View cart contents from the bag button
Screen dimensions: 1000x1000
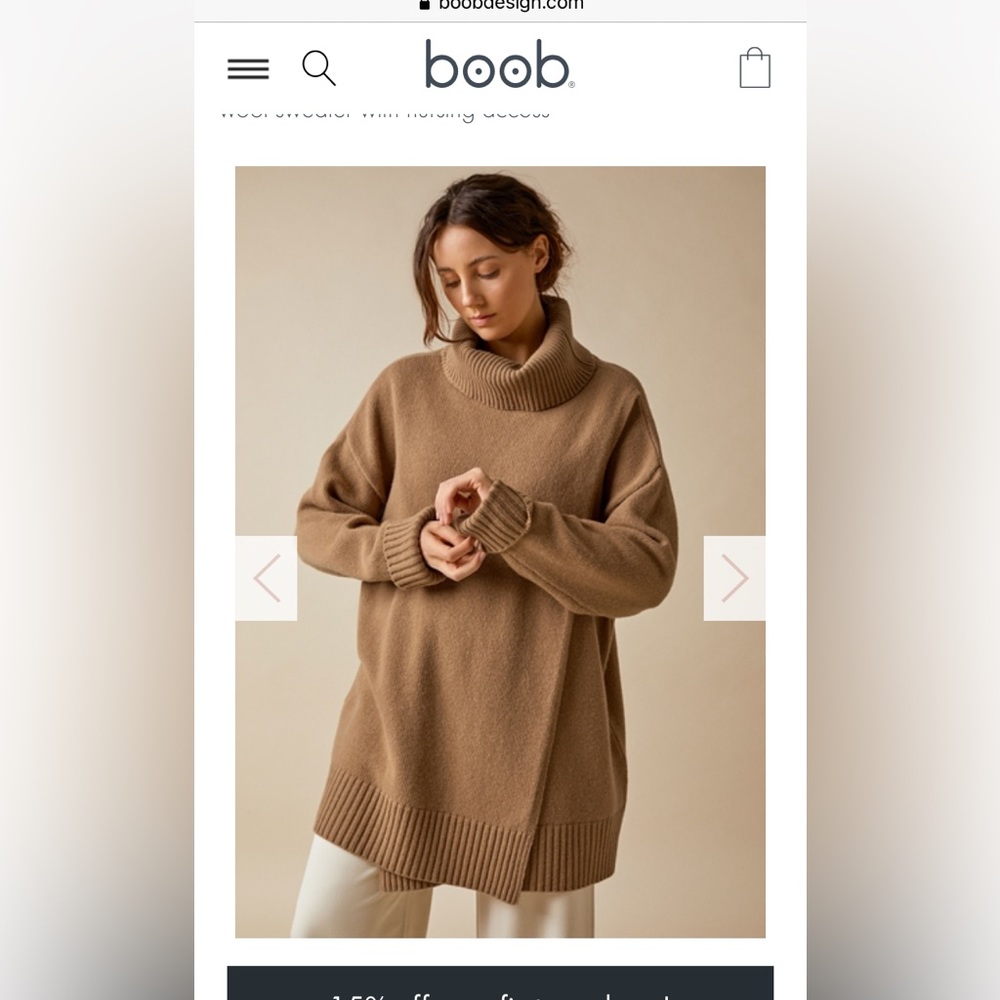coord(756,68)
